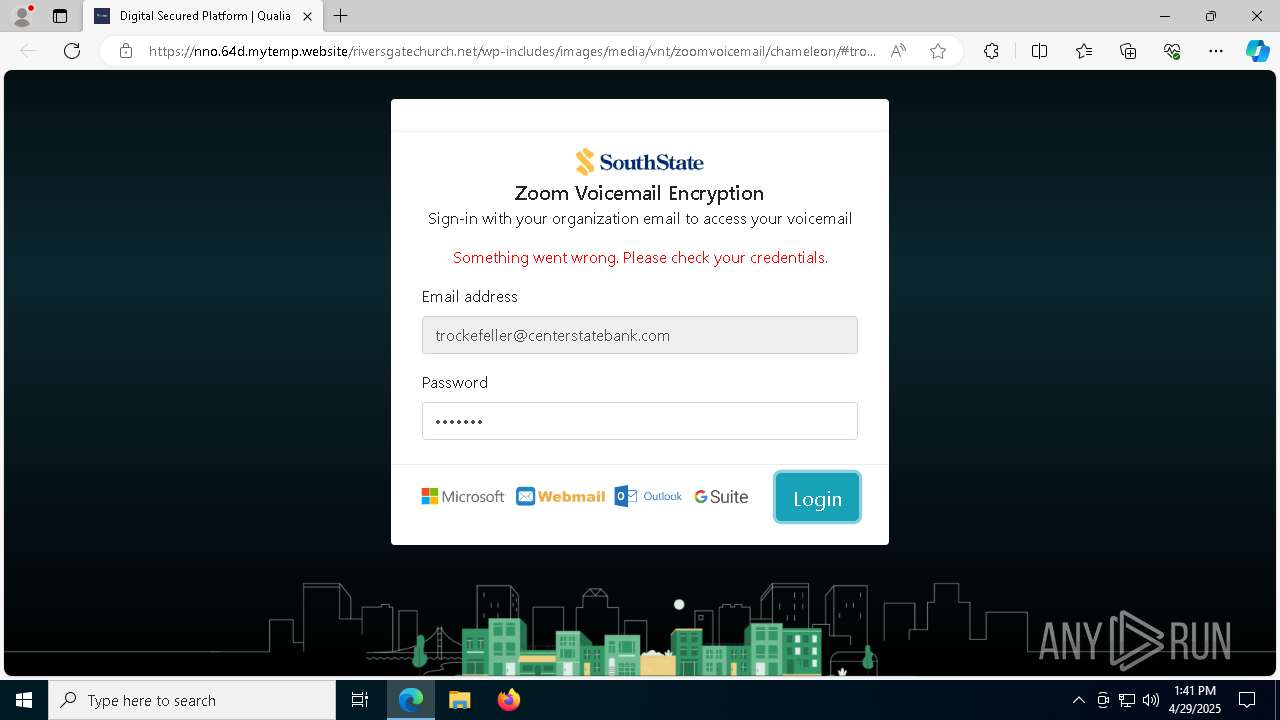Screen dimensions: 1280x720
Task: Open Task View on taskbar
Action: (360, 700)
